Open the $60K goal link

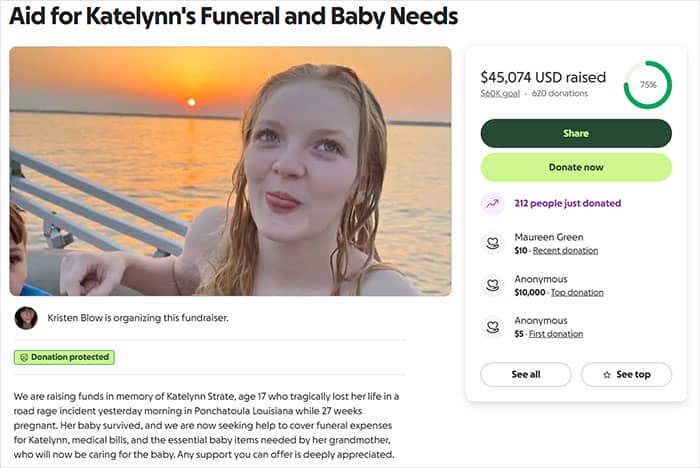pos(502,94)
